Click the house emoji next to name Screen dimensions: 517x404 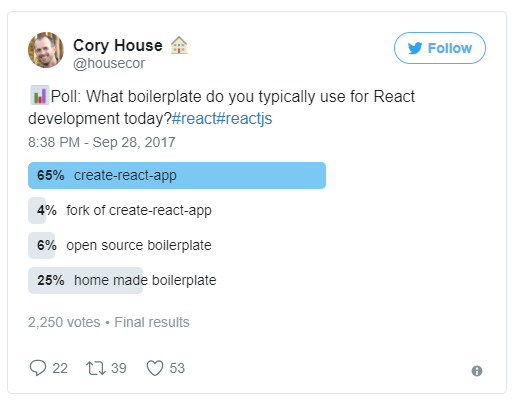click(179, 45)
